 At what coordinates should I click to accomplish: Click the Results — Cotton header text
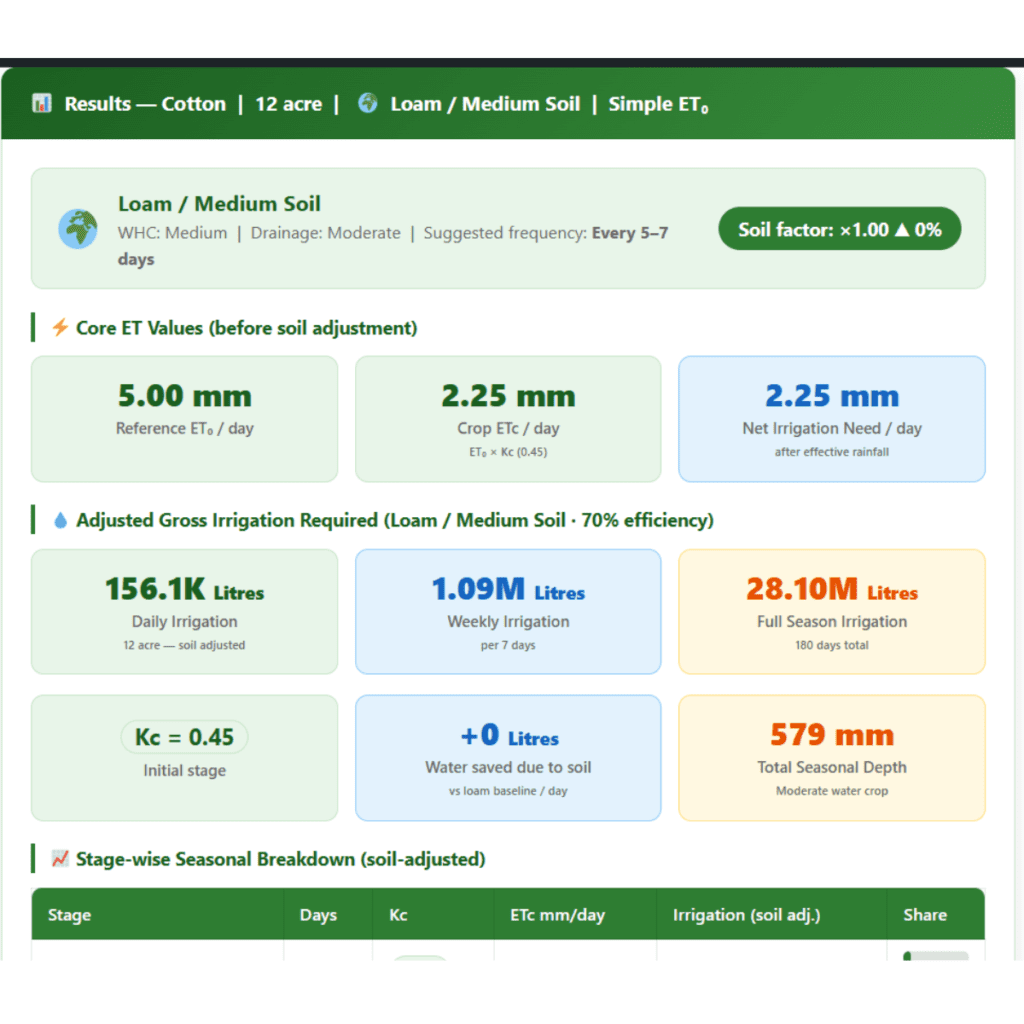pyautogui.click(x=145, y=104)
